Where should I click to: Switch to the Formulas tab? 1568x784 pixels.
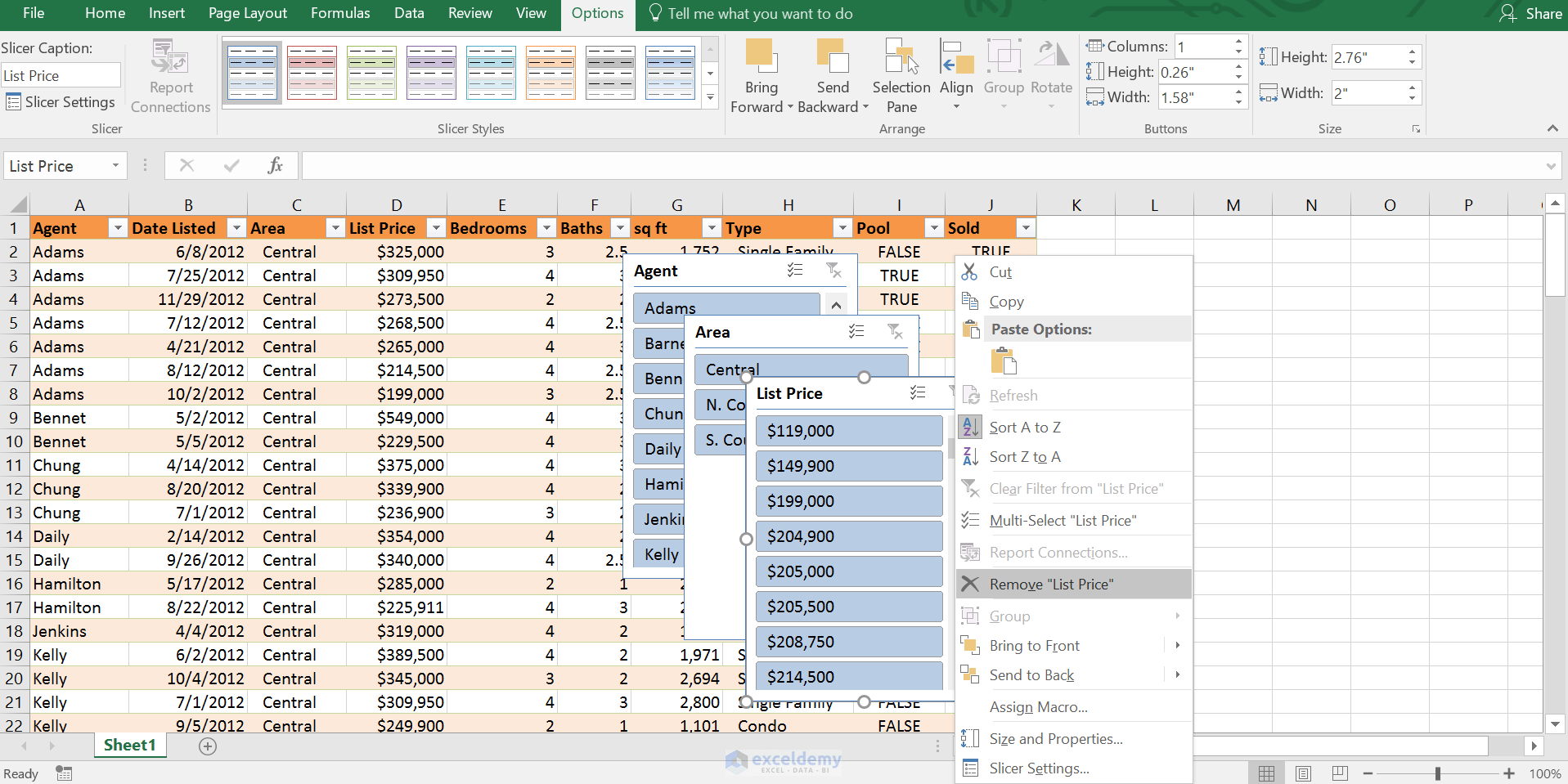(340, 13)
